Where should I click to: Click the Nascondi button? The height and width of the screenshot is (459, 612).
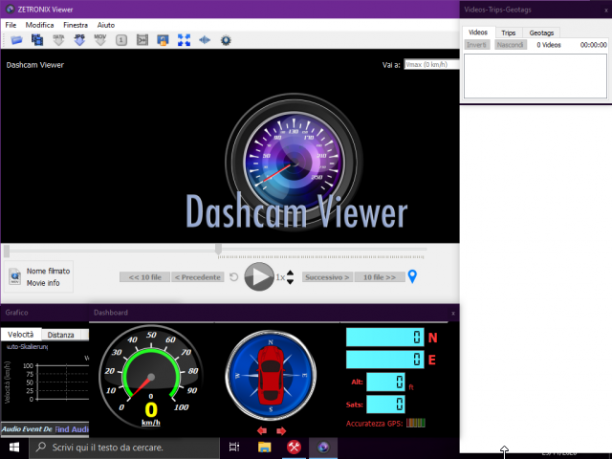[x=510, y=45]
